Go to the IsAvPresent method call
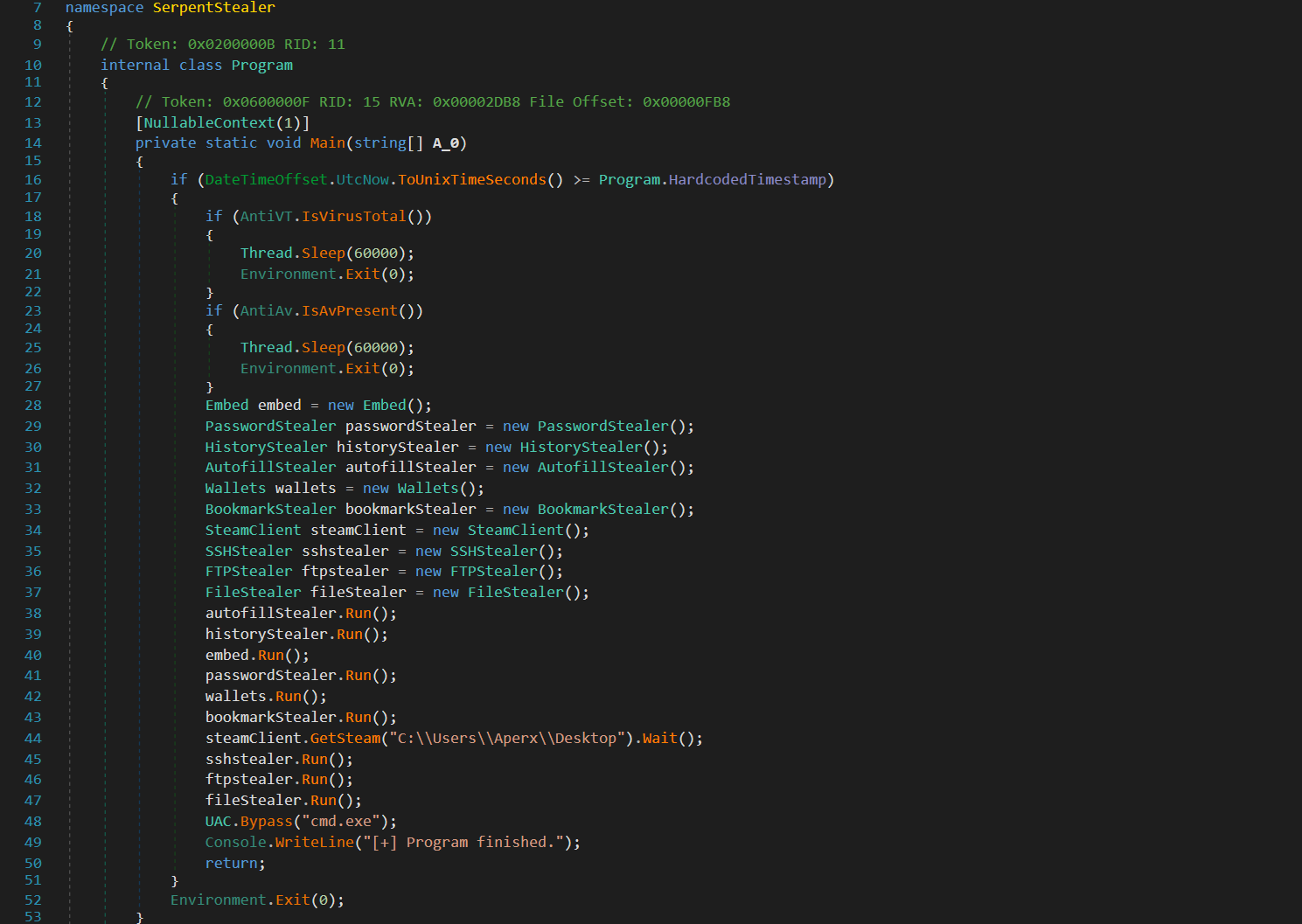 (350, 311)
